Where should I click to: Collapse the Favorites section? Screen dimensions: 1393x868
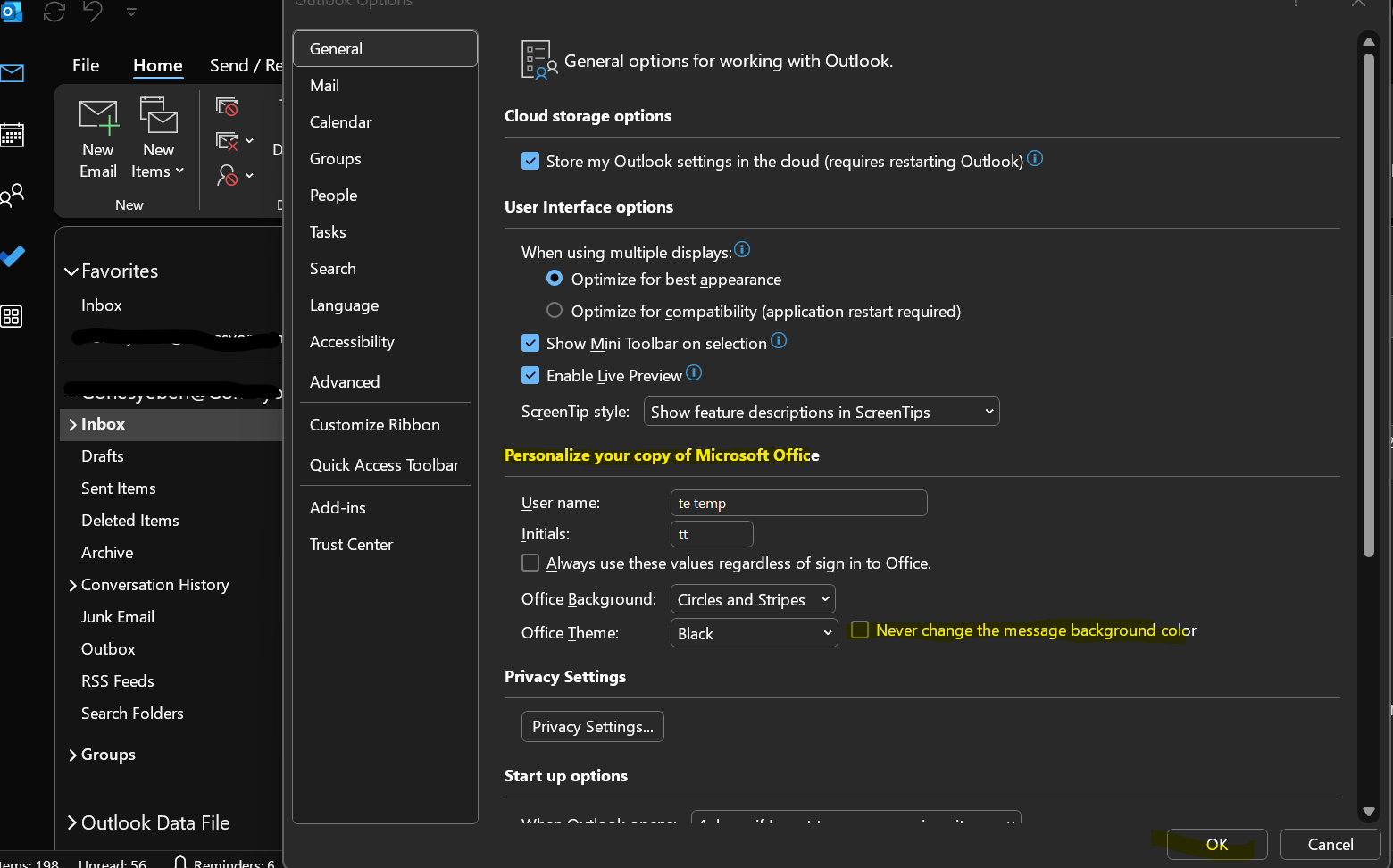pos(71,271)
